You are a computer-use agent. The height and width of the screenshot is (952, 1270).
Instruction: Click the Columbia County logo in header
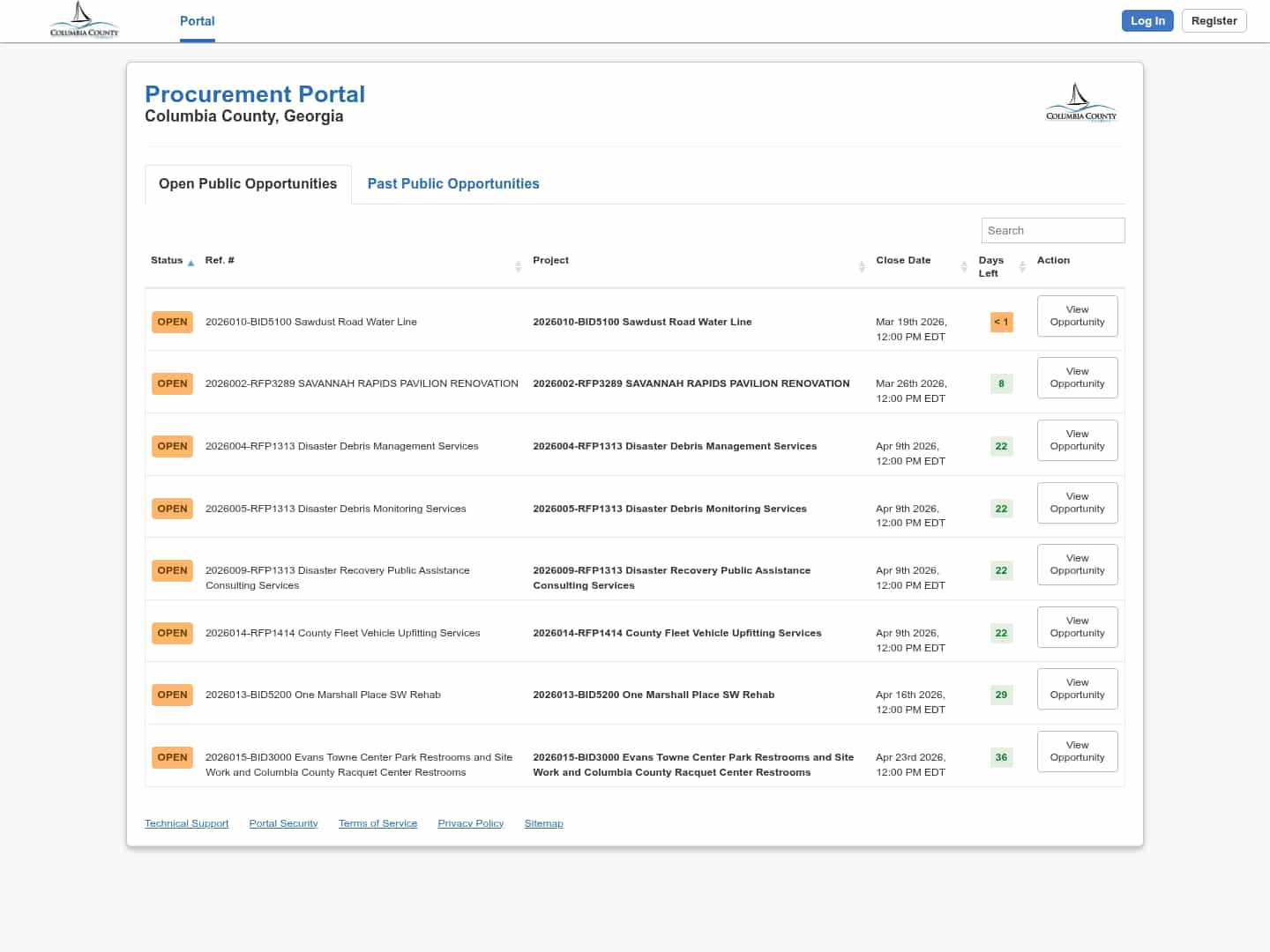pyautogui.click(x=84, y=20)
